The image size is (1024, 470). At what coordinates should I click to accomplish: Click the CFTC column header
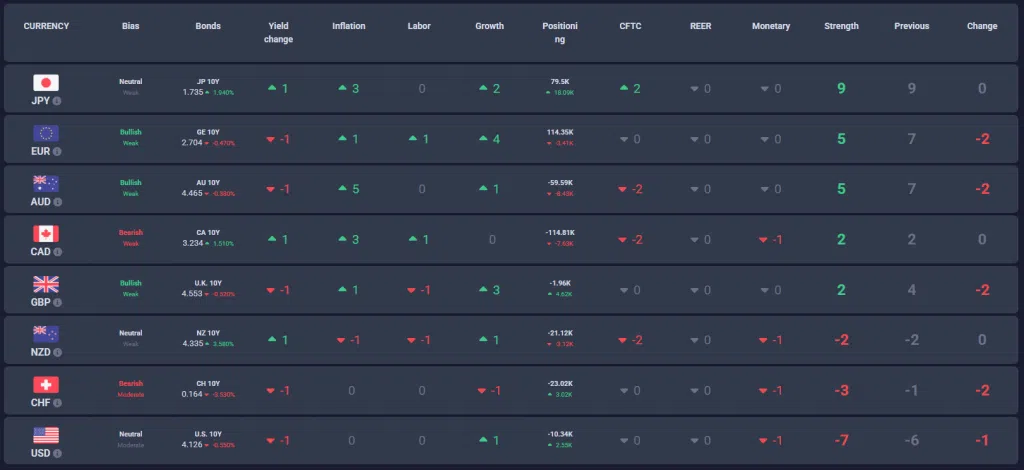pyautogui.click(x=629, y=26)
